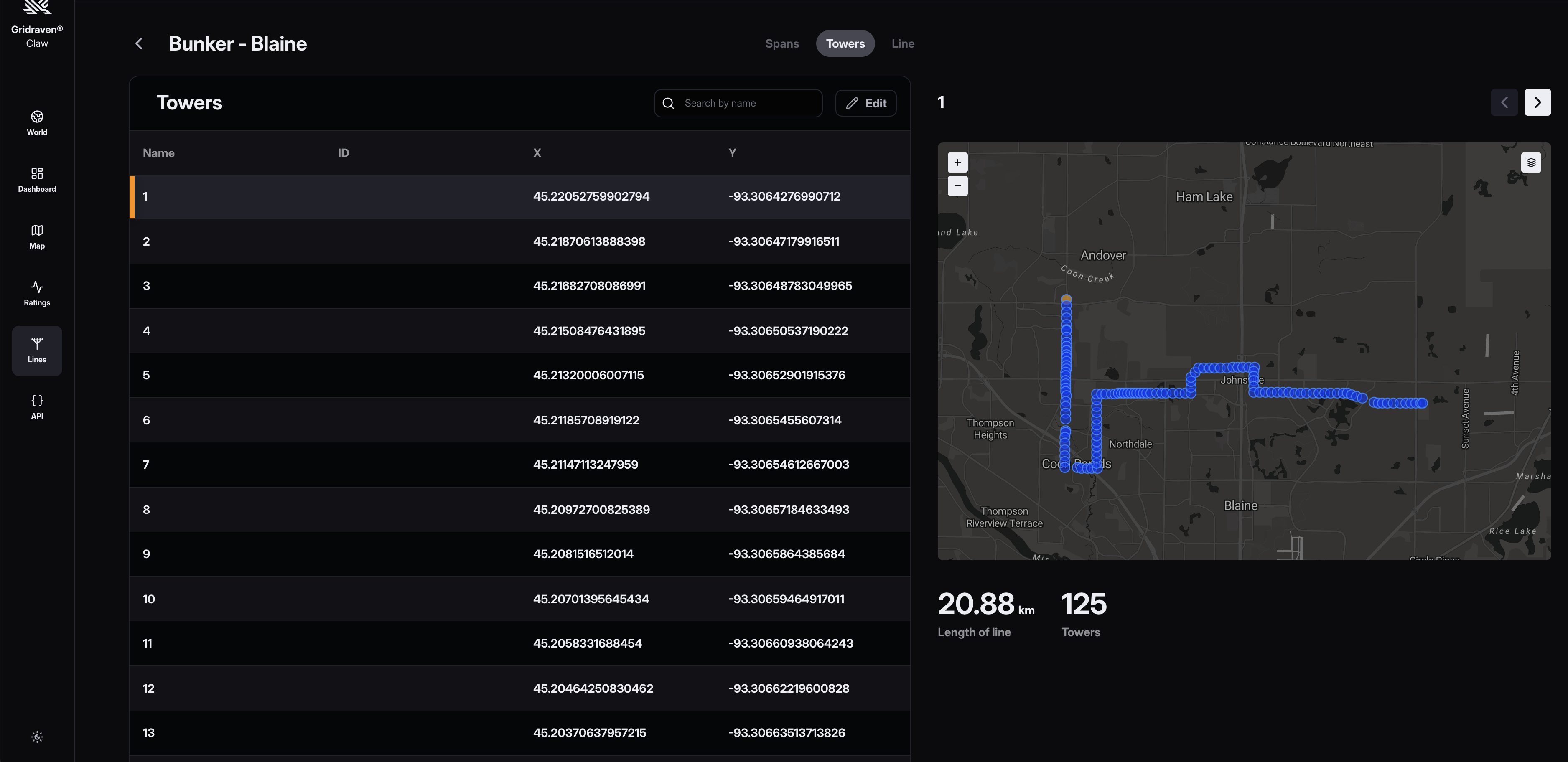Switch to the Line tab
This screenshot has height=762, width=1568.
(x=902, y=44)
